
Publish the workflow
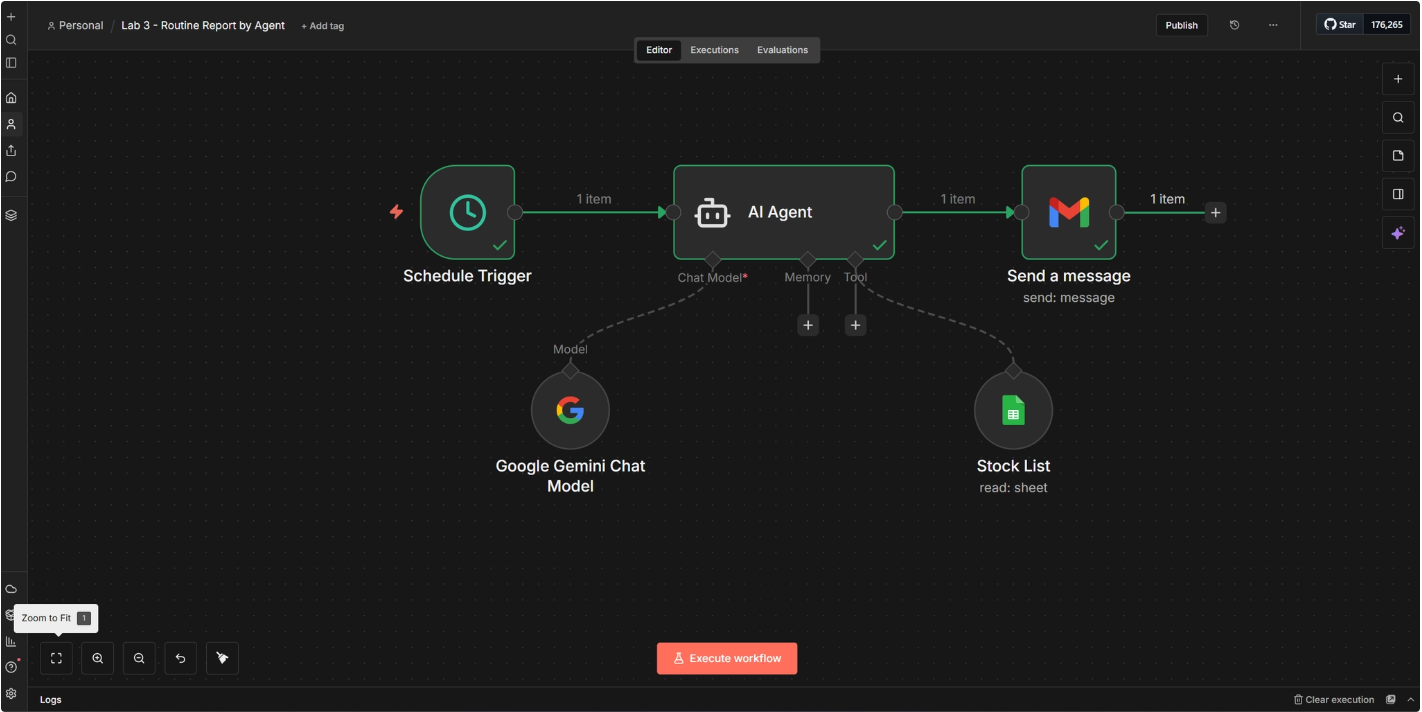1181,25
